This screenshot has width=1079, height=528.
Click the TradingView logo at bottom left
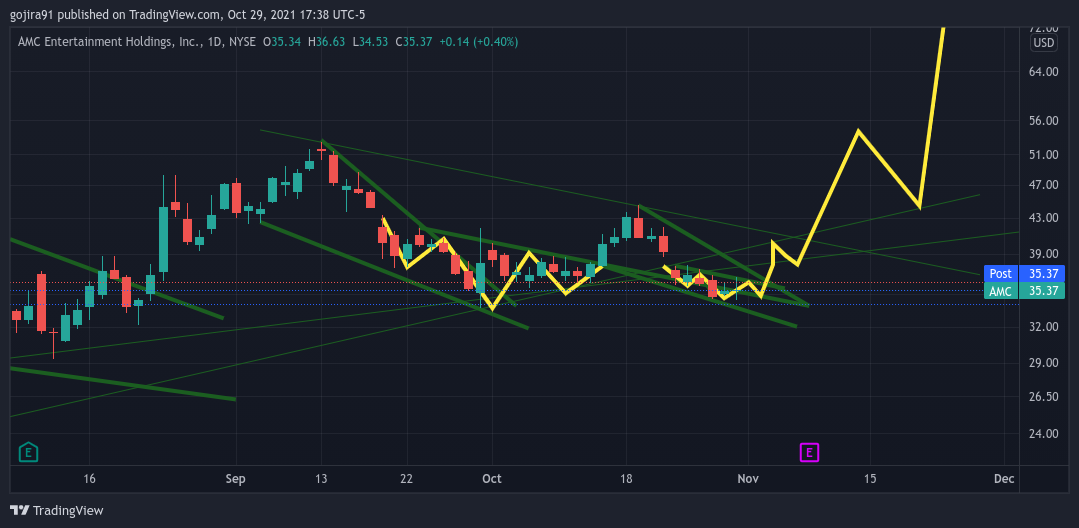57,510
